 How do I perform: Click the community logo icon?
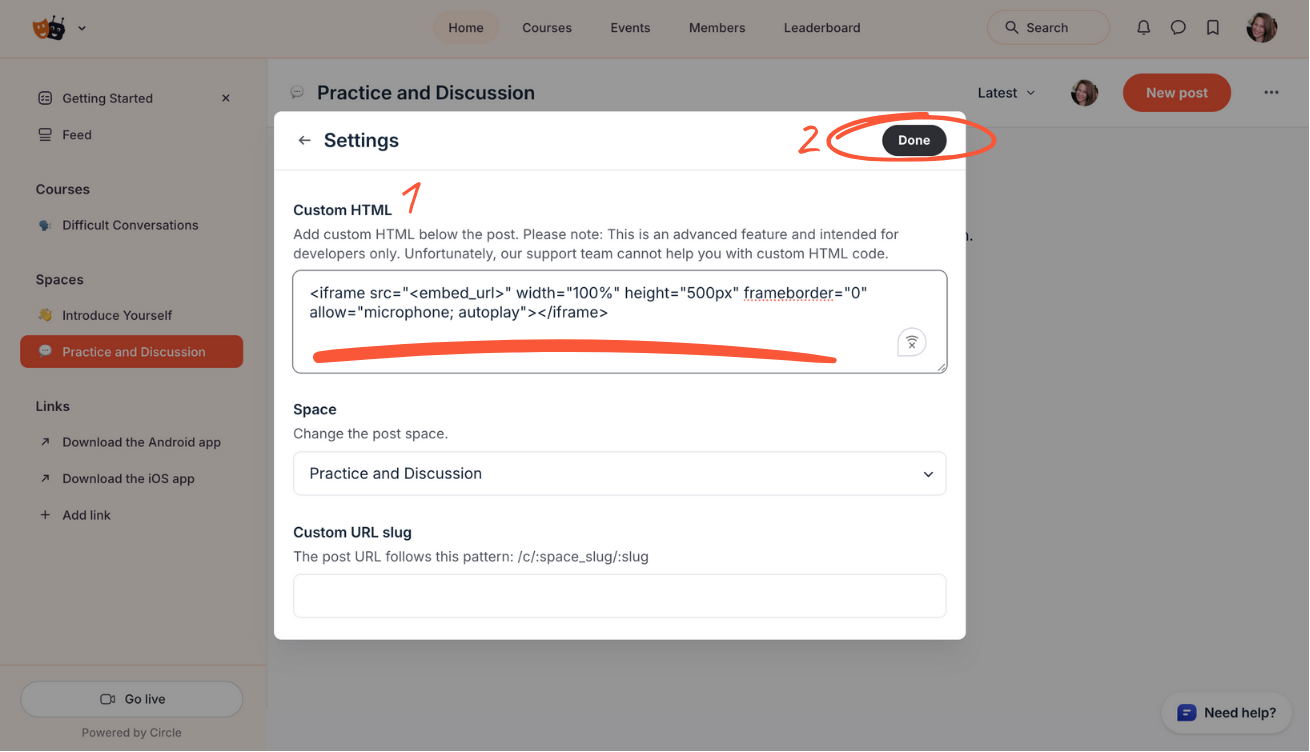tap(49, 28)
